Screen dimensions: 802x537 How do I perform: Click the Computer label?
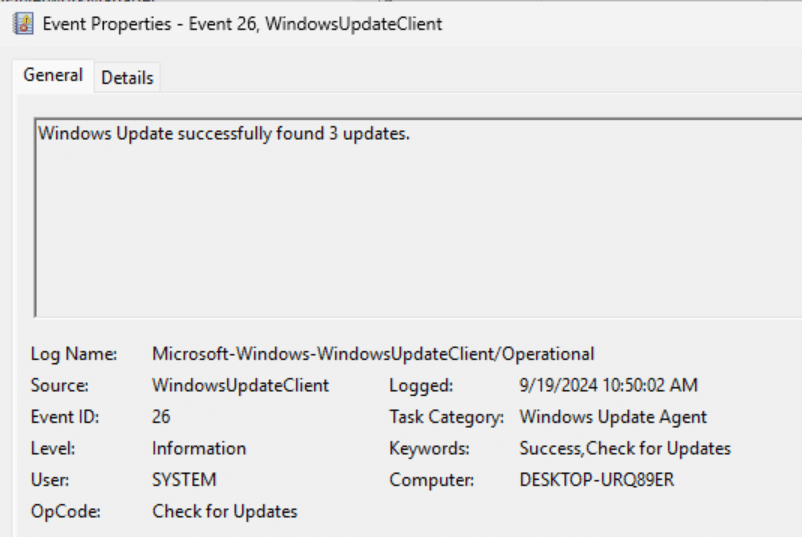click(x=432, y=480)
